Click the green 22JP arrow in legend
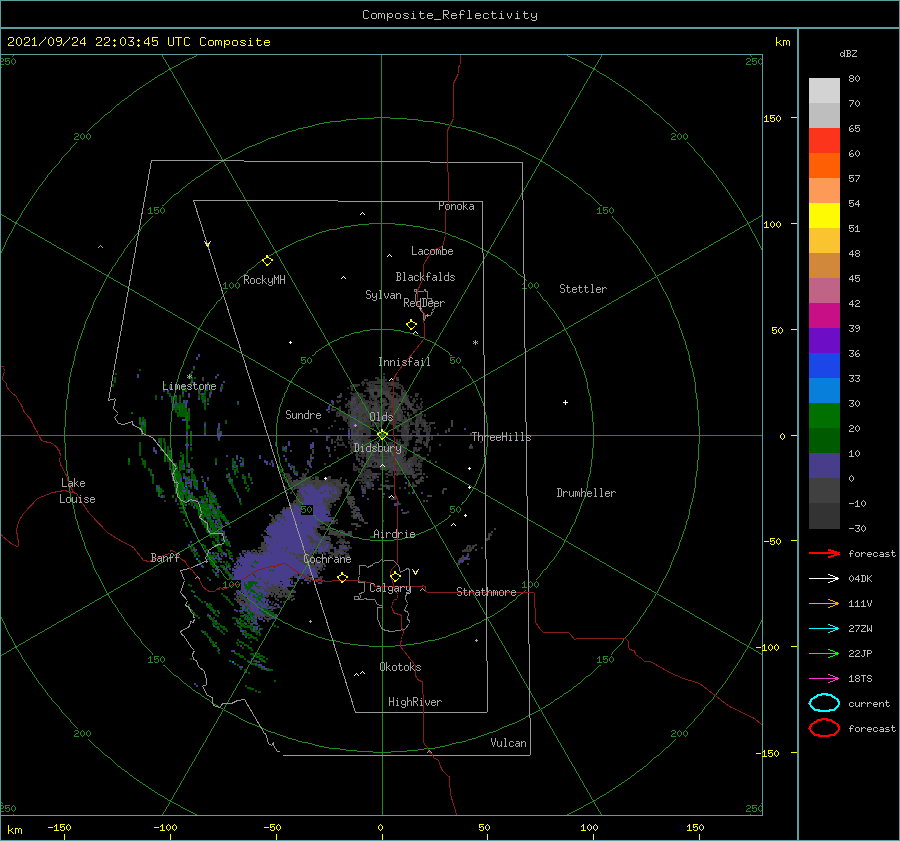The height and width of the screenshot is (841, 900). pos(824,653)
